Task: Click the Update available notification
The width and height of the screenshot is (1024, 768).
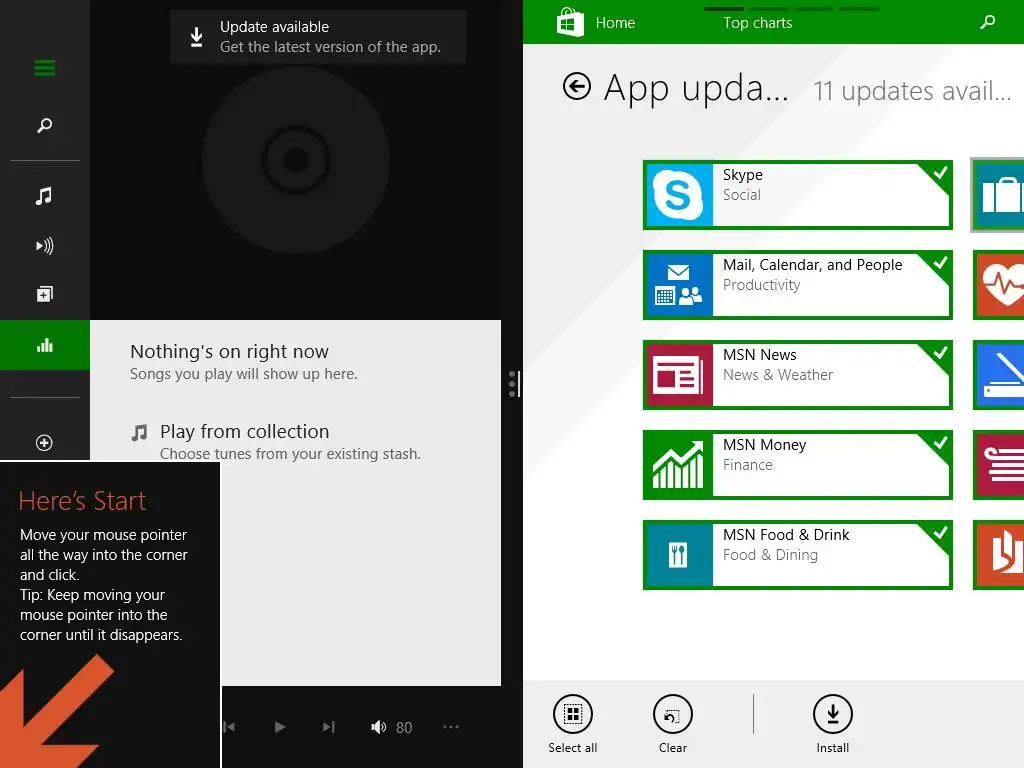Action: 318,37
